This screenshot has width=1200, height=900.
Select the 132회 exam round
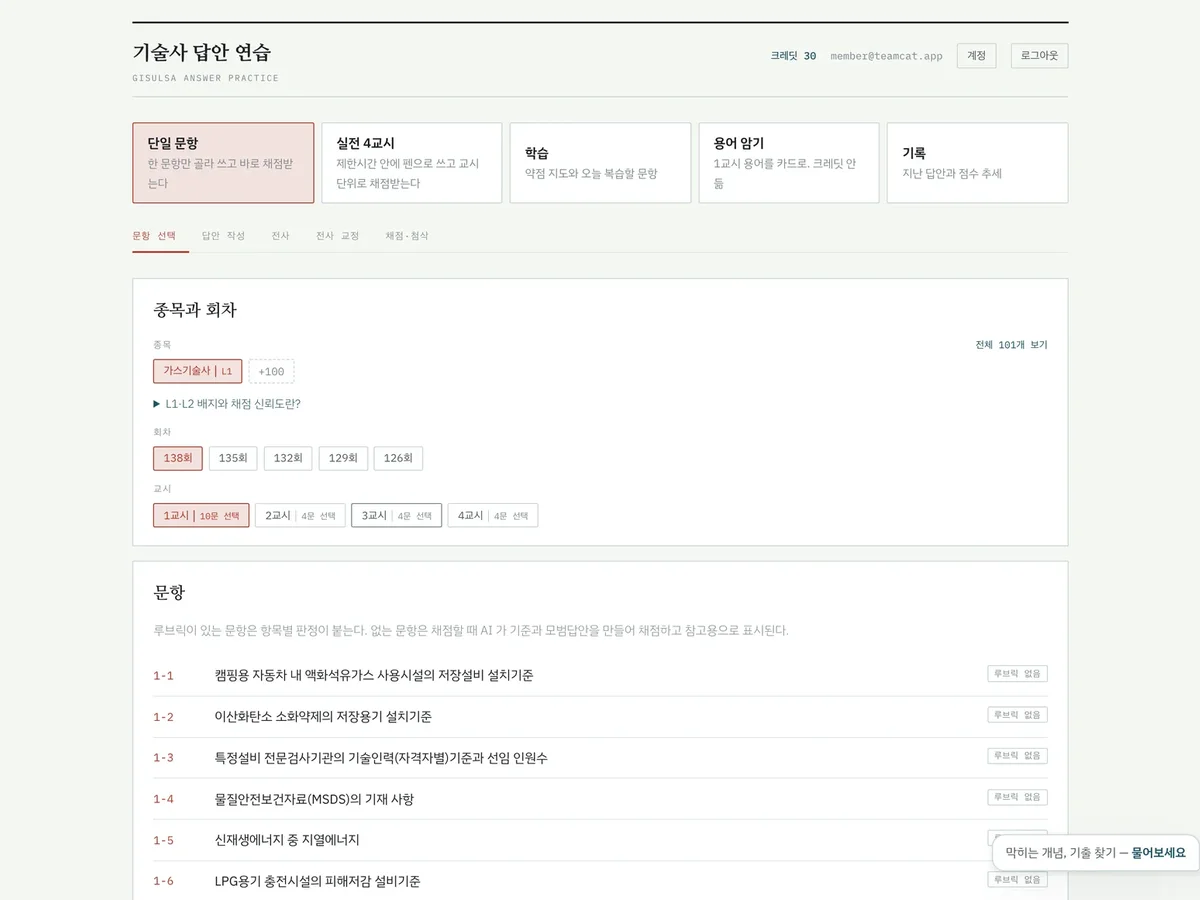click(288, 458)
